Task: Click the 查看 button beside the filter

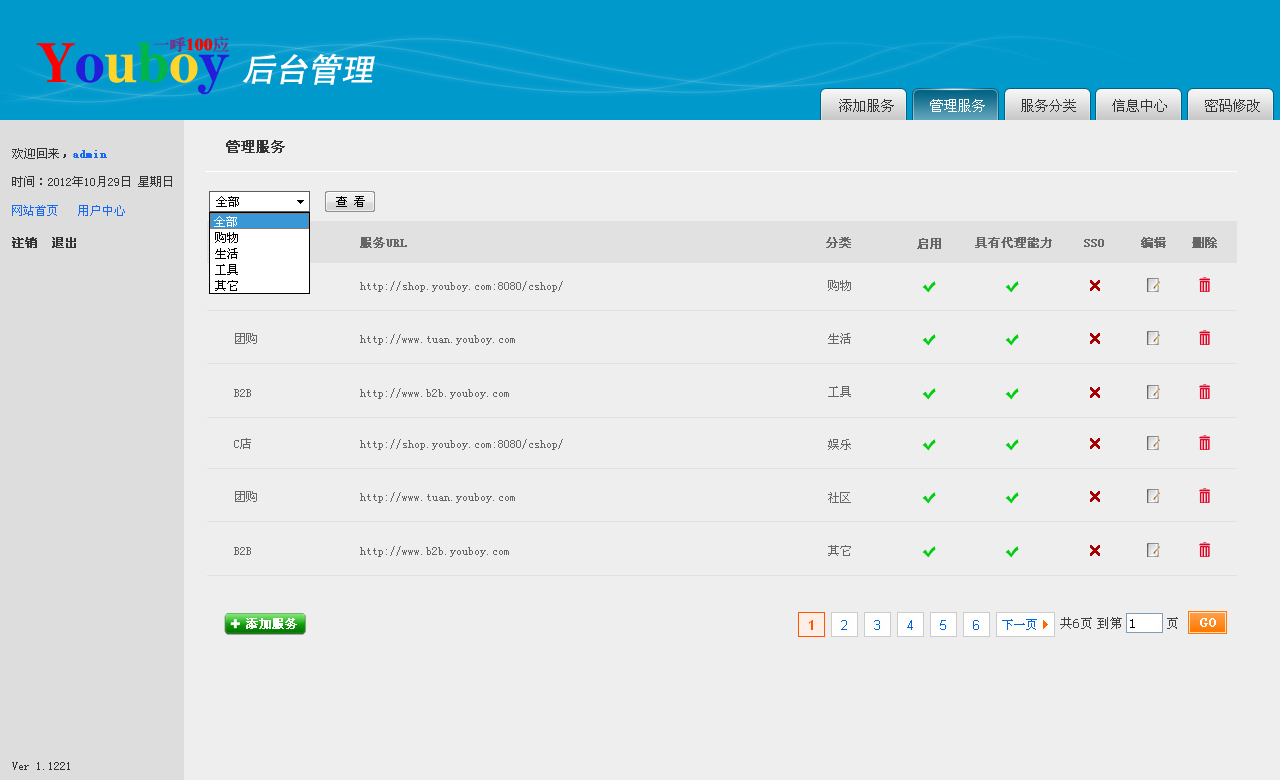Action: coord(350,202)
